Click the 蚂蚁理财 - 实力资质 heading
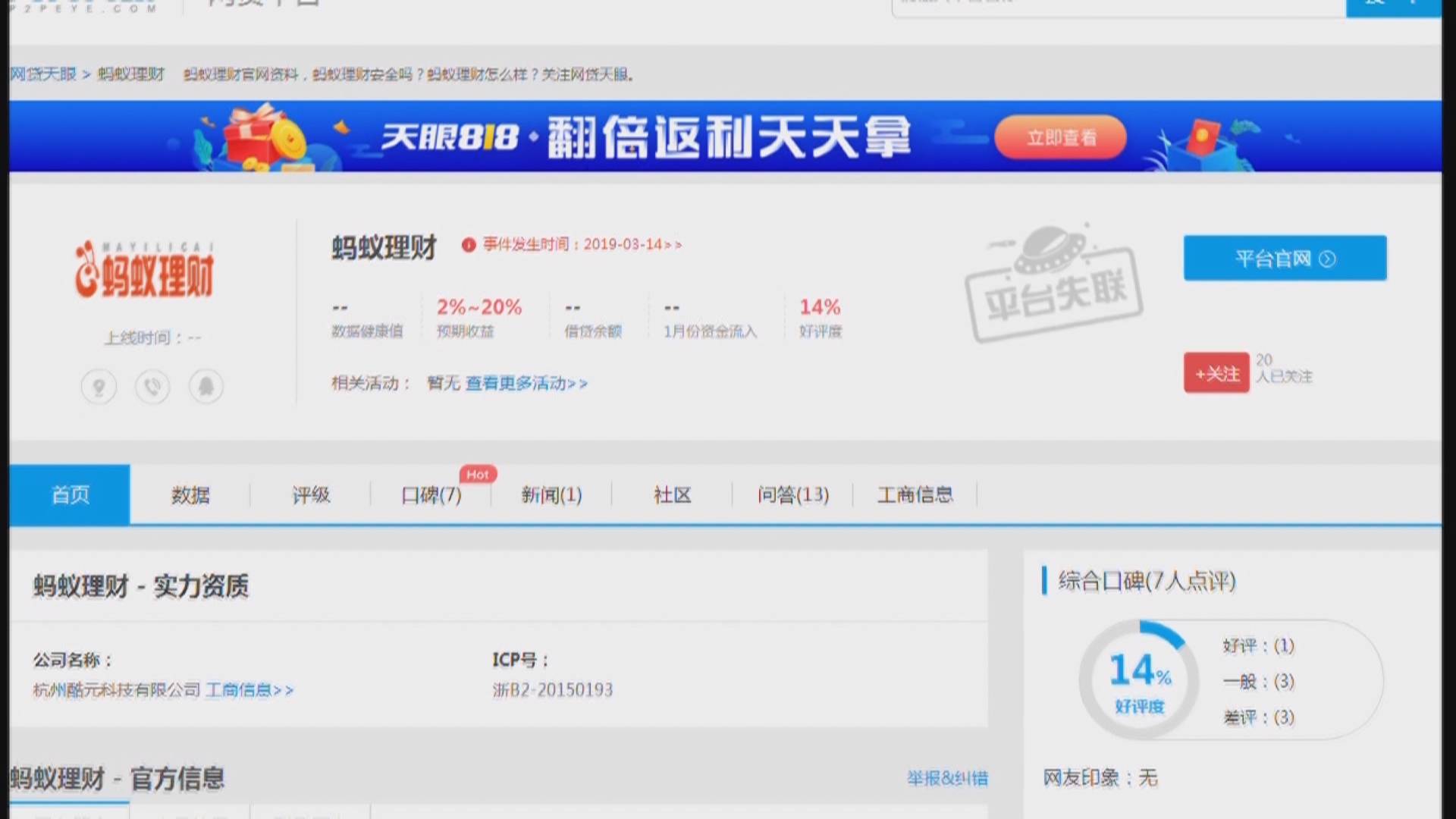This screenshot has width=1456, height=819. [x=141, y=586]
